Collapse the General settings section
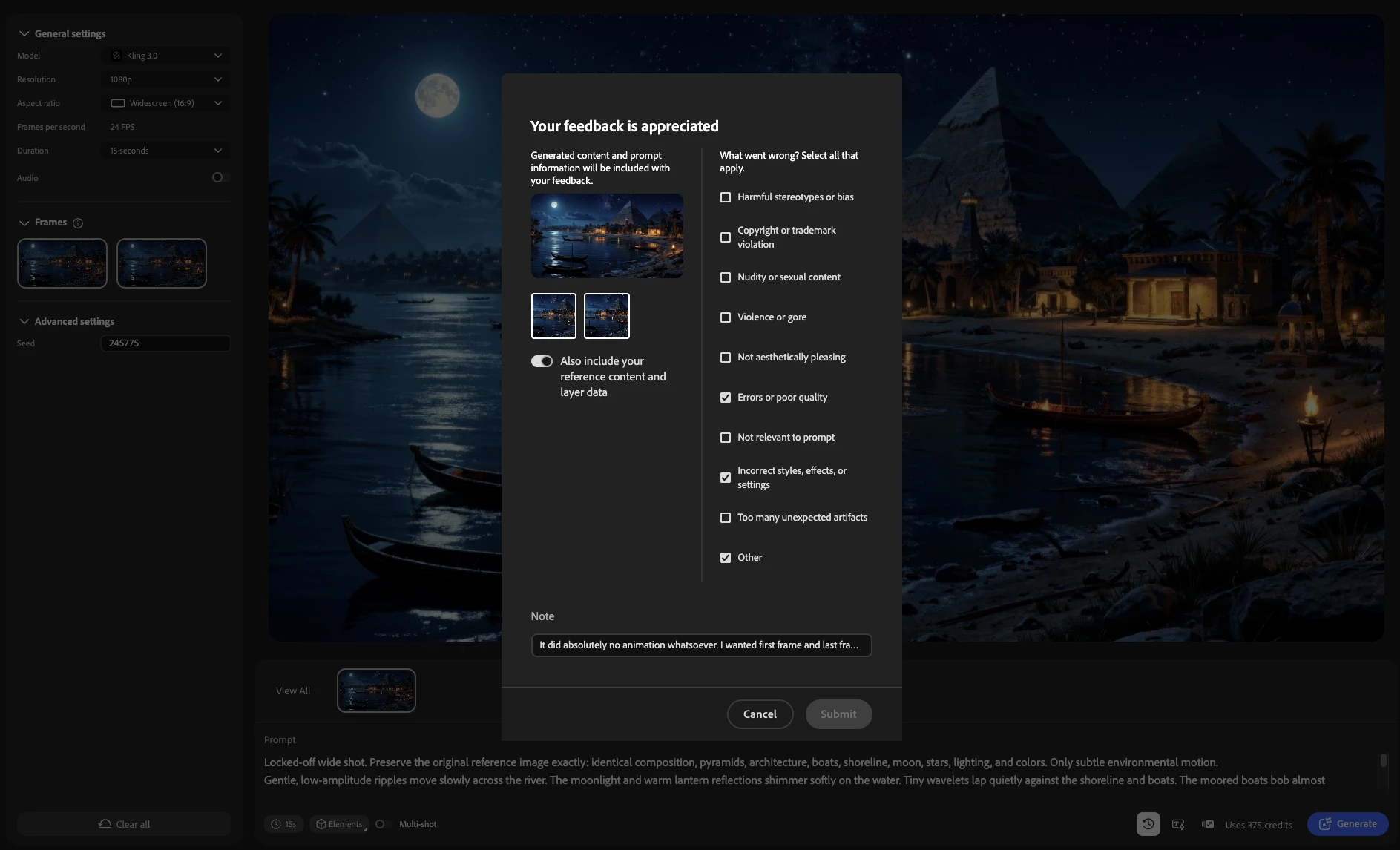The width and height of the screenshot is (1400, 850). (24, 33)
